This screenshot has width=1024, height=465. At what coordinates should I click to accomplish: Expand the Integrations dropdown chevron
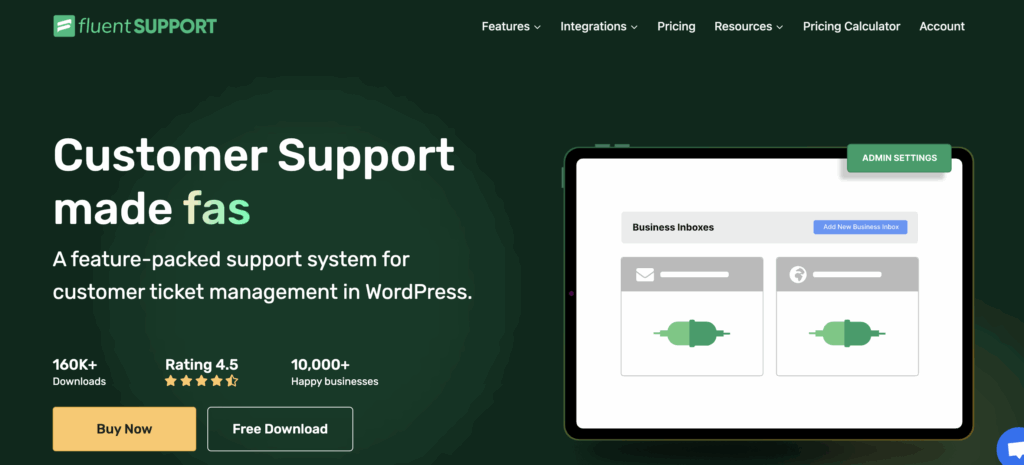(x=633, y=27)
